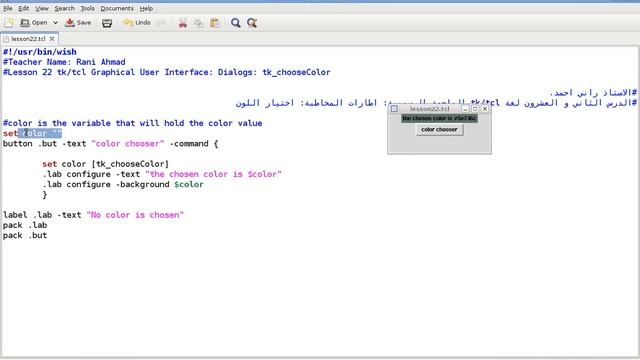Save the file using the Save button
This screenshot has width=640, height=360.
tap(78, 23)
